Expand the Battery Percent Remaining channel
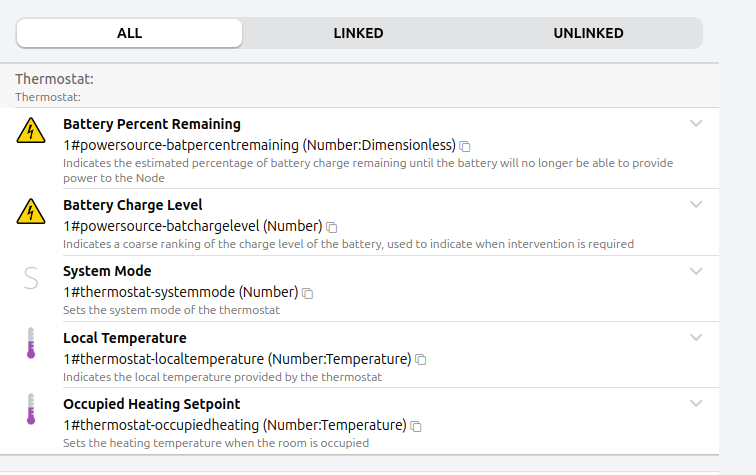The height and width of the screenshot is (475, 756). coord(697,124)
